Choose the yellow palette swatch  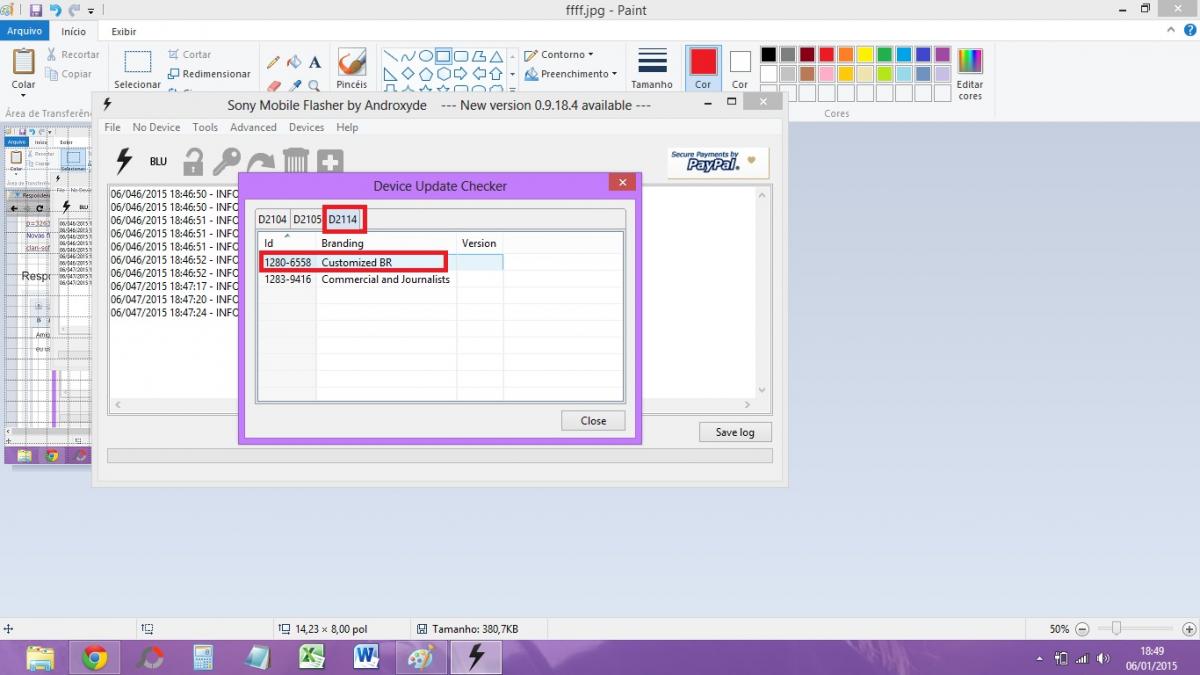pyautogui.click(x=864, y=55)
